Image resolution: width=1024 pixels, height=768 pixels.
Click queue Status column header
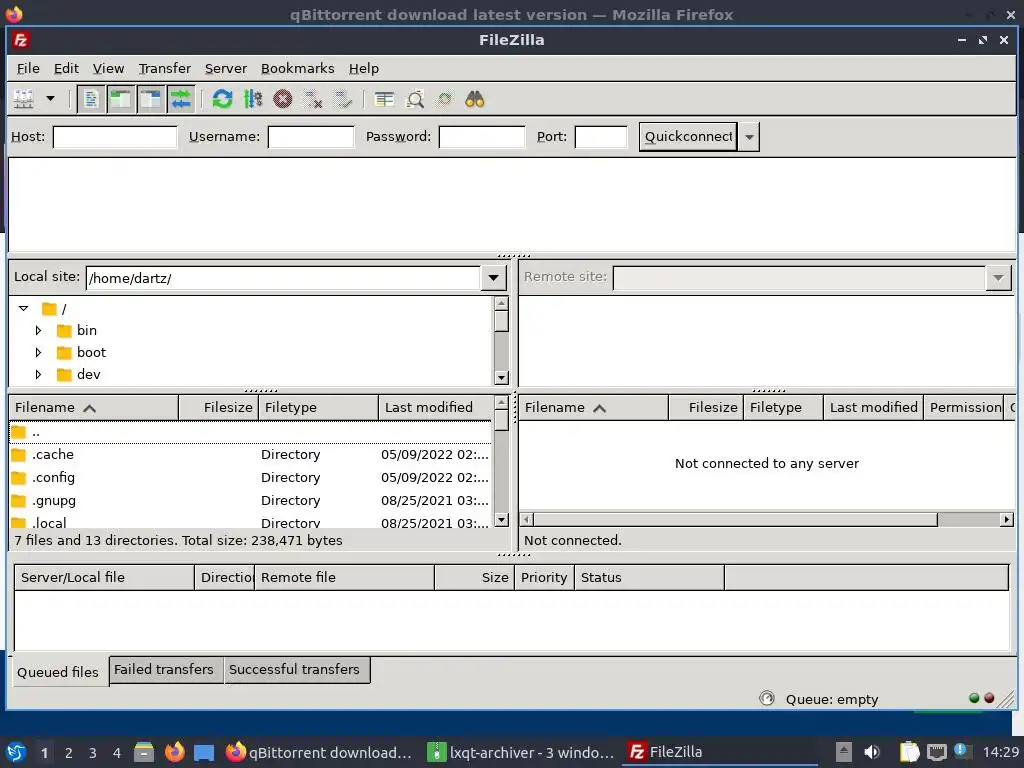click(x=649, y=577)
